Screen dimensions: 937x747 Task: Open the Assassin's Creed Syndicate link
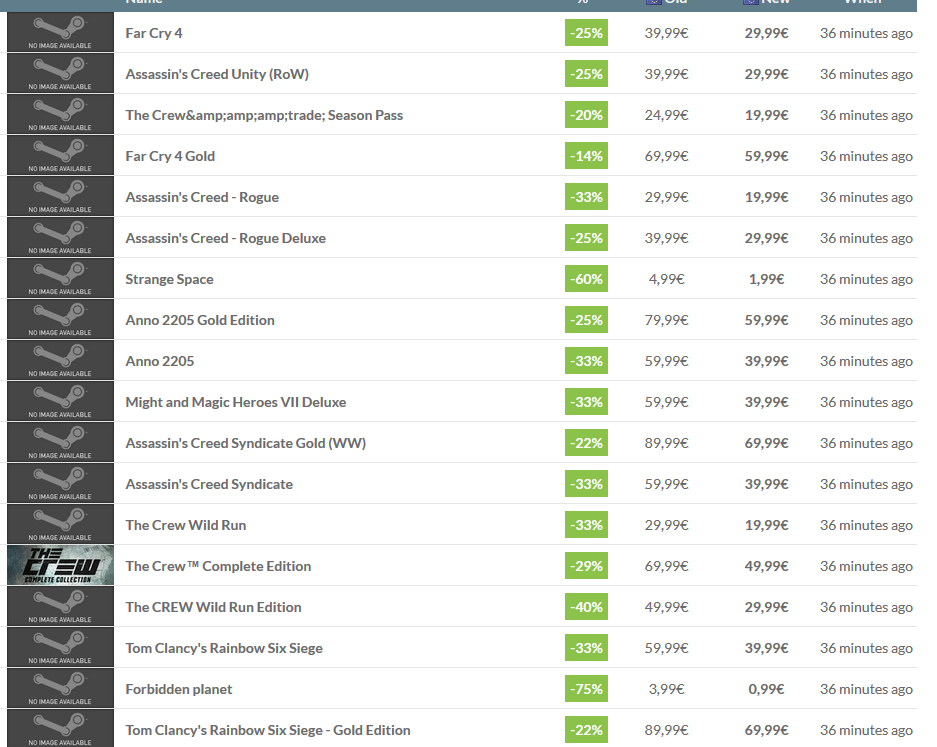point(209,485)
